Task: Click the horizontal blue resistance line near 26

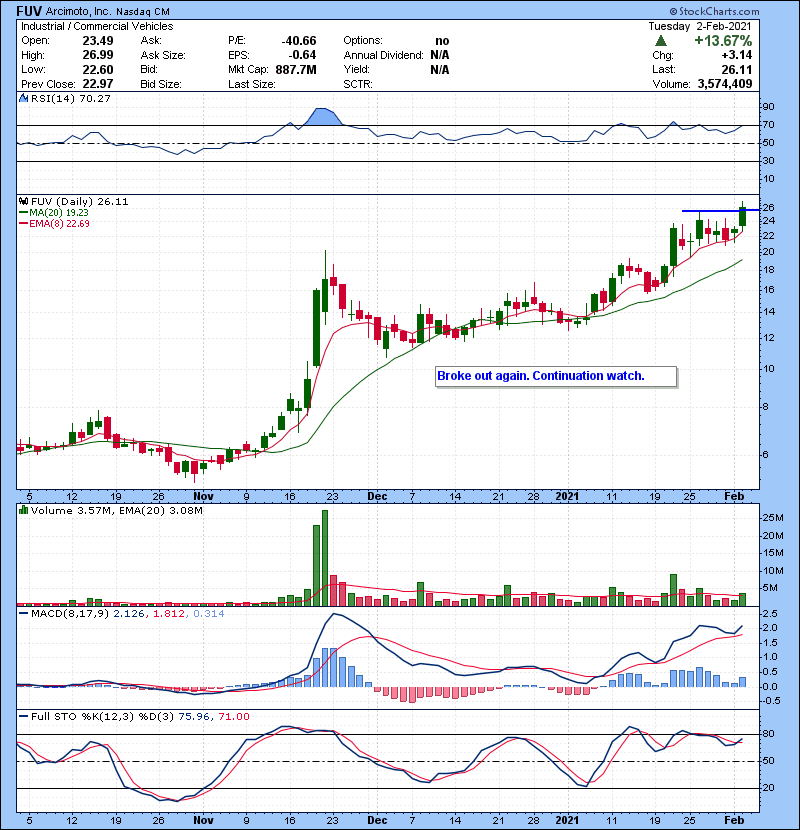Action: click(x=721, y=211)
